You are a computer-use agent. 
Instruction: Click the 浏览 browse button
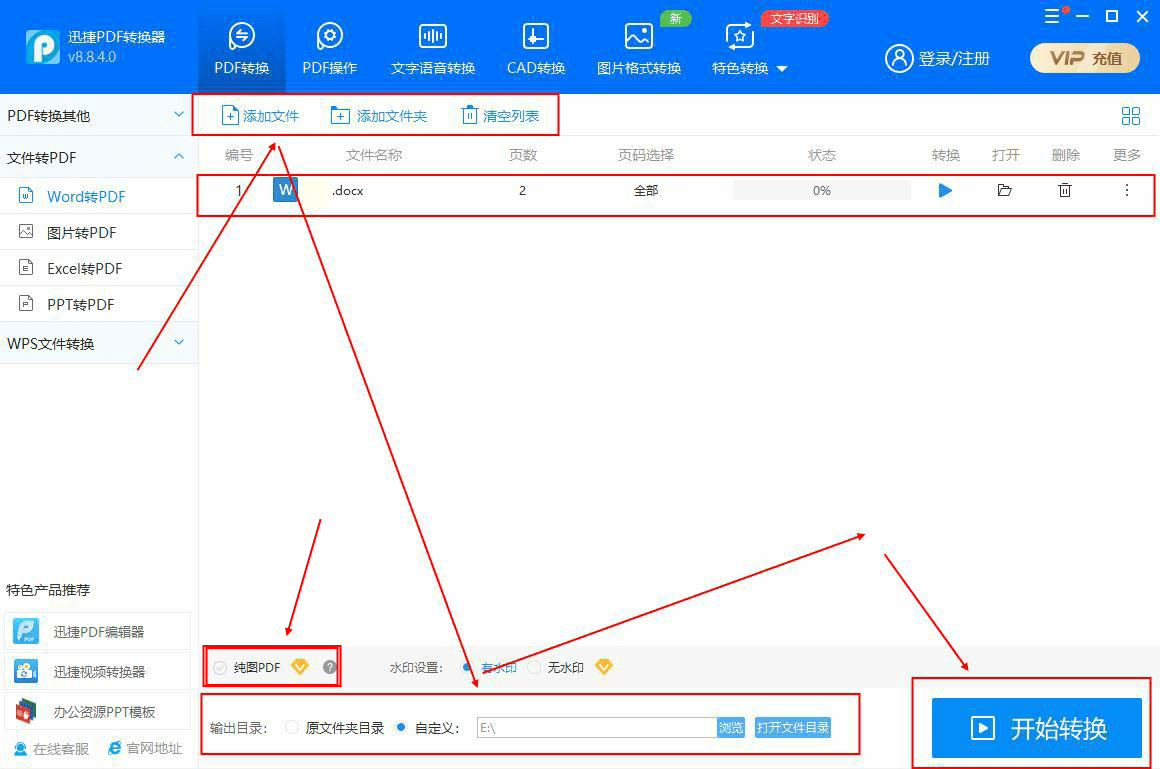(731, 728)
